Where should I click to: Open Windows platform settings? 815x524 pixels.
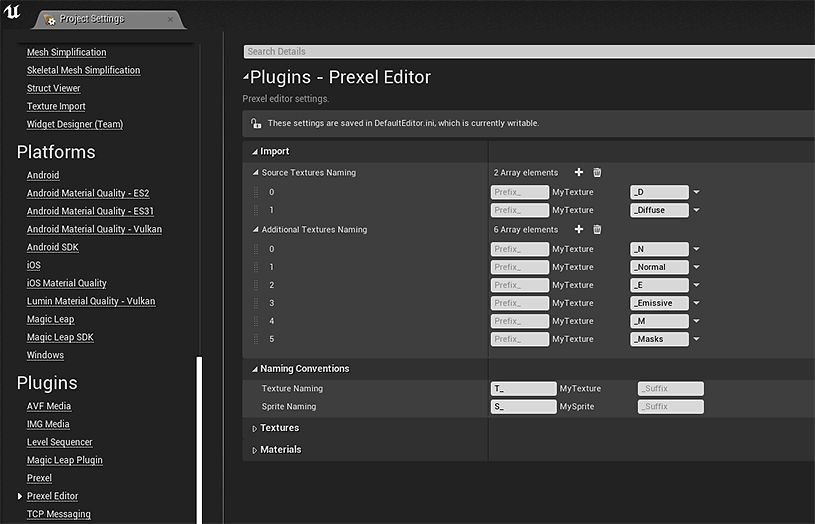[45, 355]
